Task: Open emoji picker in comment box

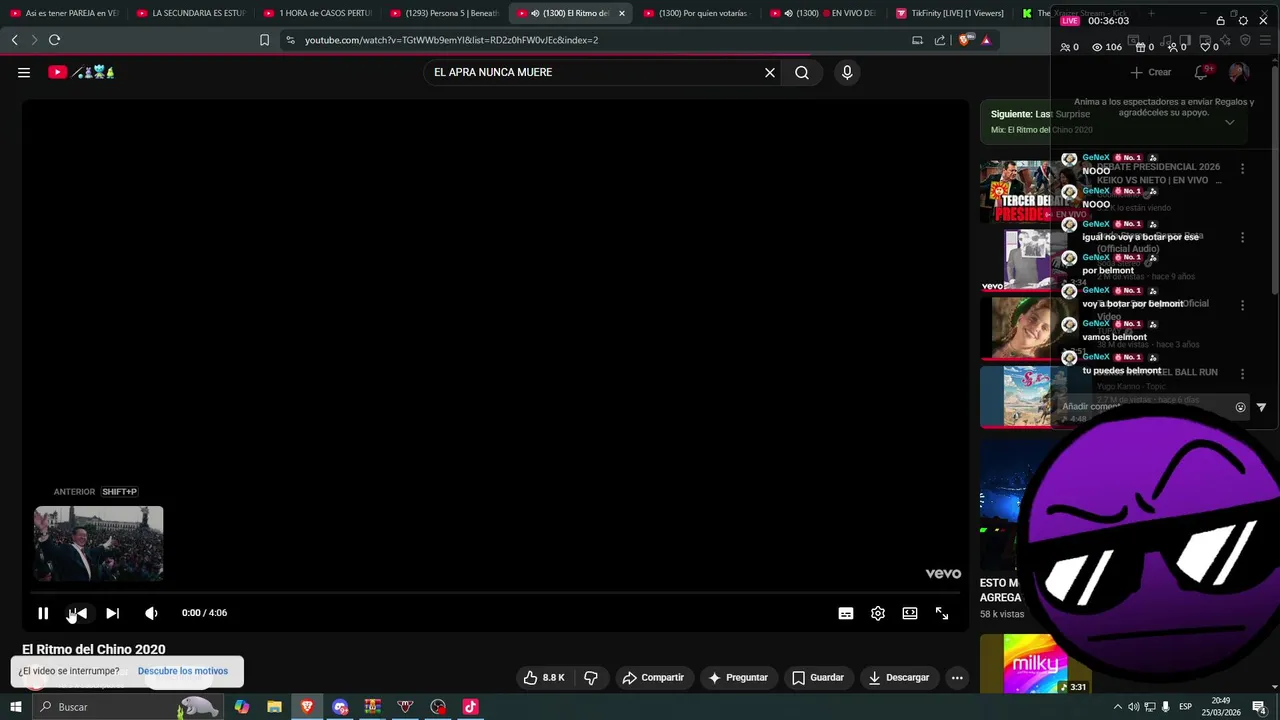Action: click(x=1241, y=407)
